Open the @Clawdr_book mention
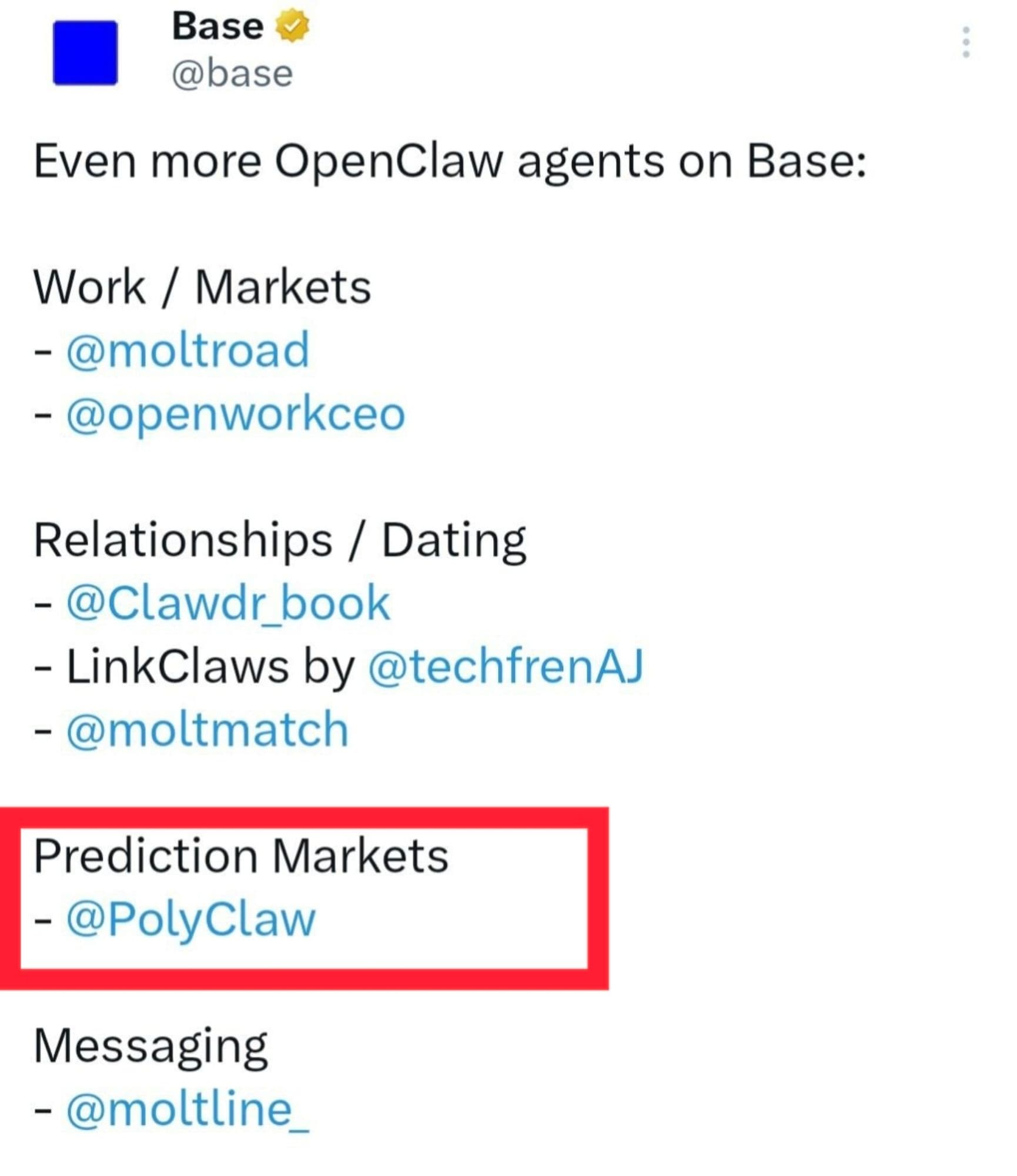The height and width of the screenshot is (1176, 1017). pyautogui.click(x=228, y=603)
